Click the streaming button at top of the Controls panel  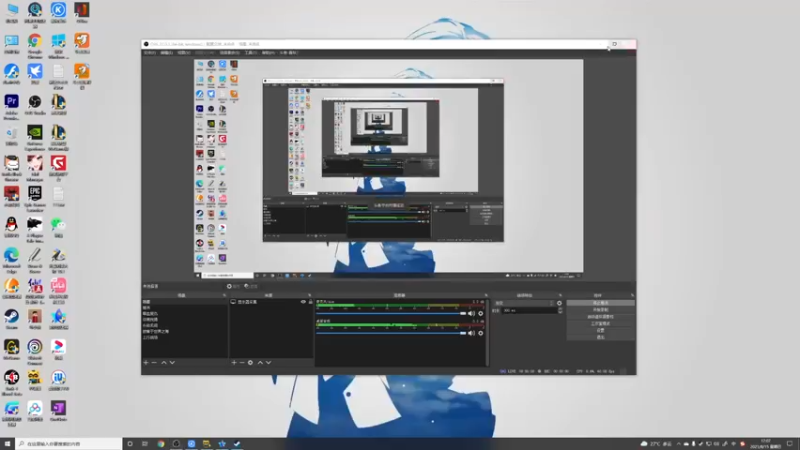pos(601,303)
